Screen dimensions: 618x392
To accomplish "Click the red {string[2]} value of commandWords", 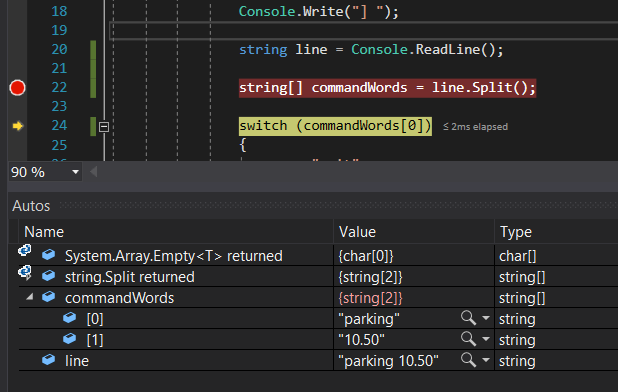I will pyautogui.click(x=370, y=298).
